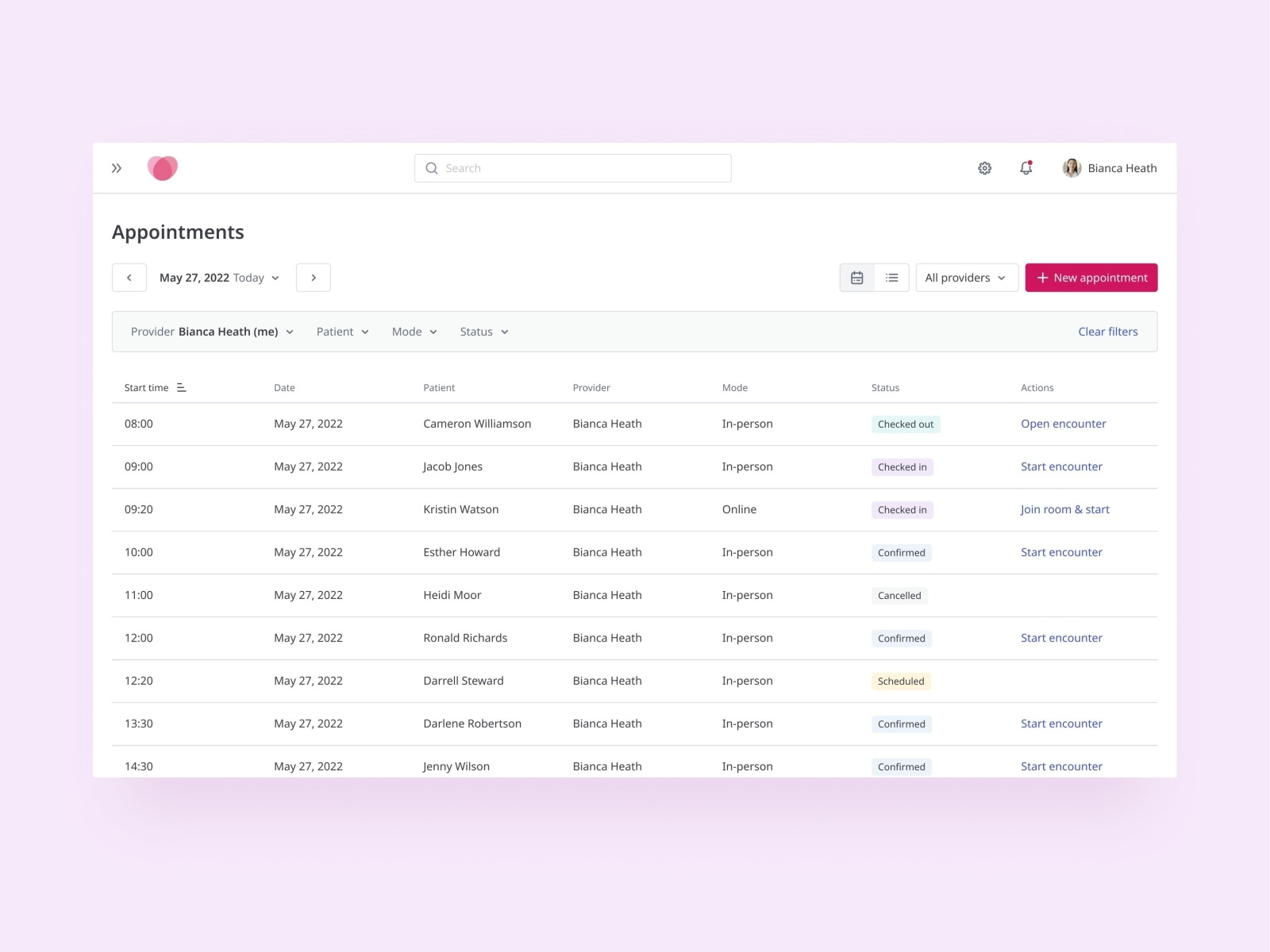Create a New appointment

[1091, 278]
